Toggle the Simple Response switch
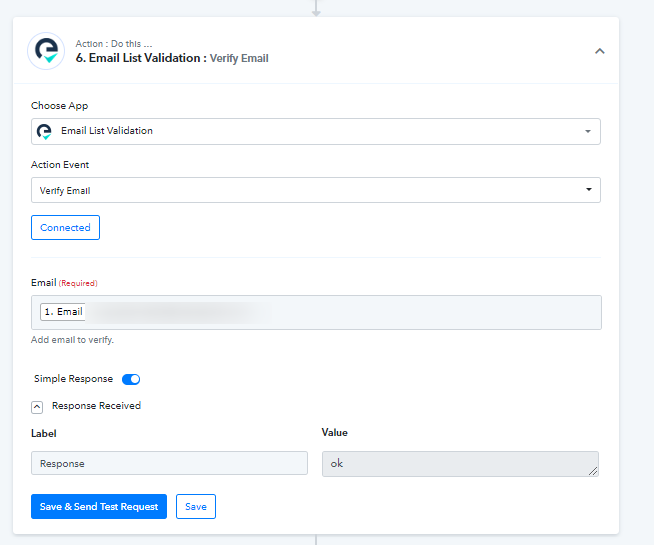Viewport: 654px width, 545px height. (131, 379)
